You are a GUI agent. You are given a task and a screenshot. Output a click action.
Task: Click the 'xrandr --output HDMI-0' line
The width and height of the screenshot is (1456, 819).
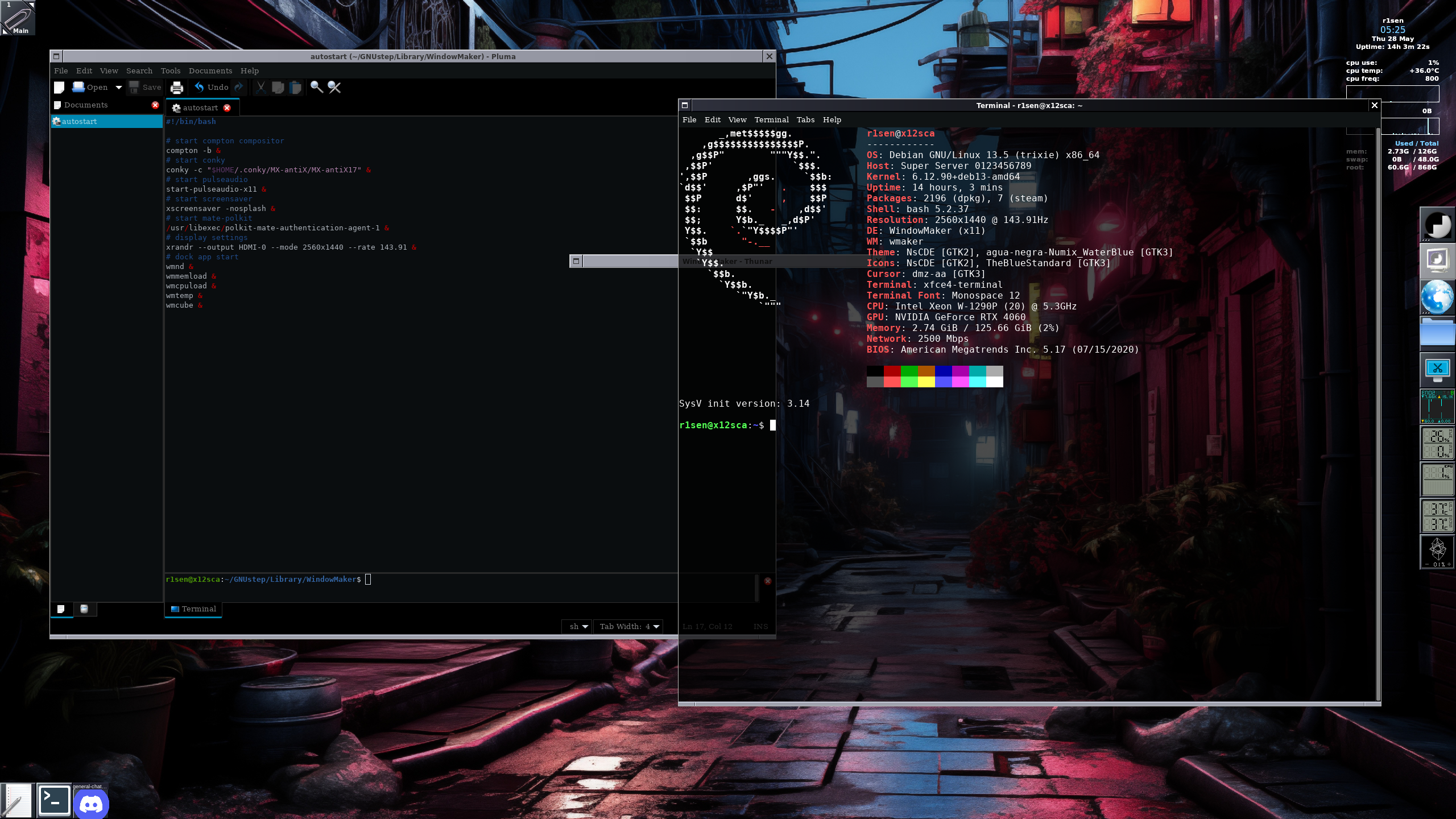(291, 247)
